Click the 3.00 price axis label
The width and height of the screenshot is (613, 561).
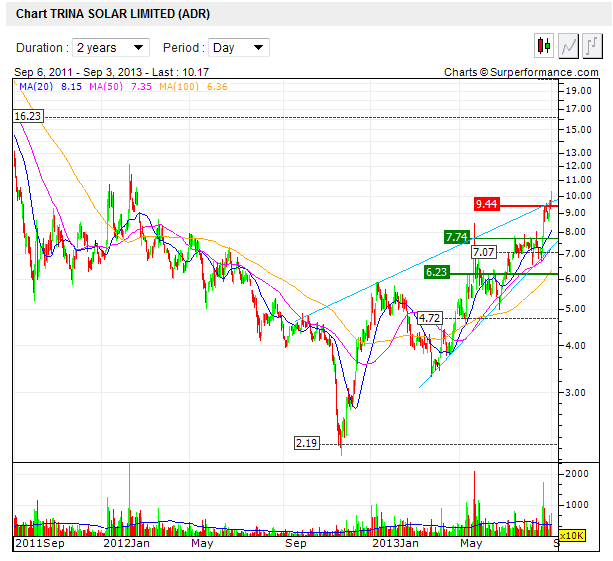[575, 393]
